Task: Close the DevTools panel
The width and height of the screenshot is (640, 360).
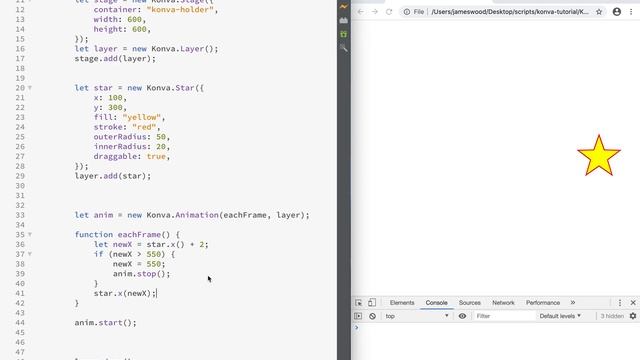Action: (633, 303)
